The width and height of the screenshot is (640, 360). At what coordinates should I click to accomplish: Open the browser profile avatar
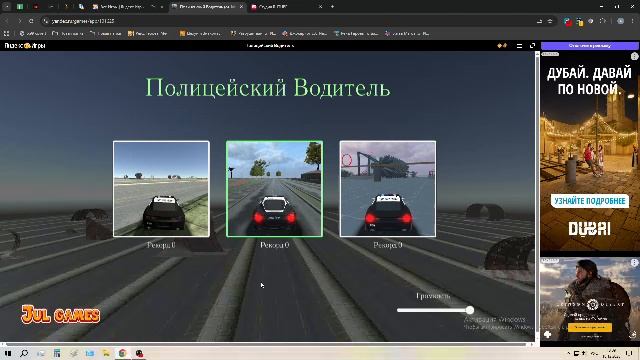click(620, 21)
